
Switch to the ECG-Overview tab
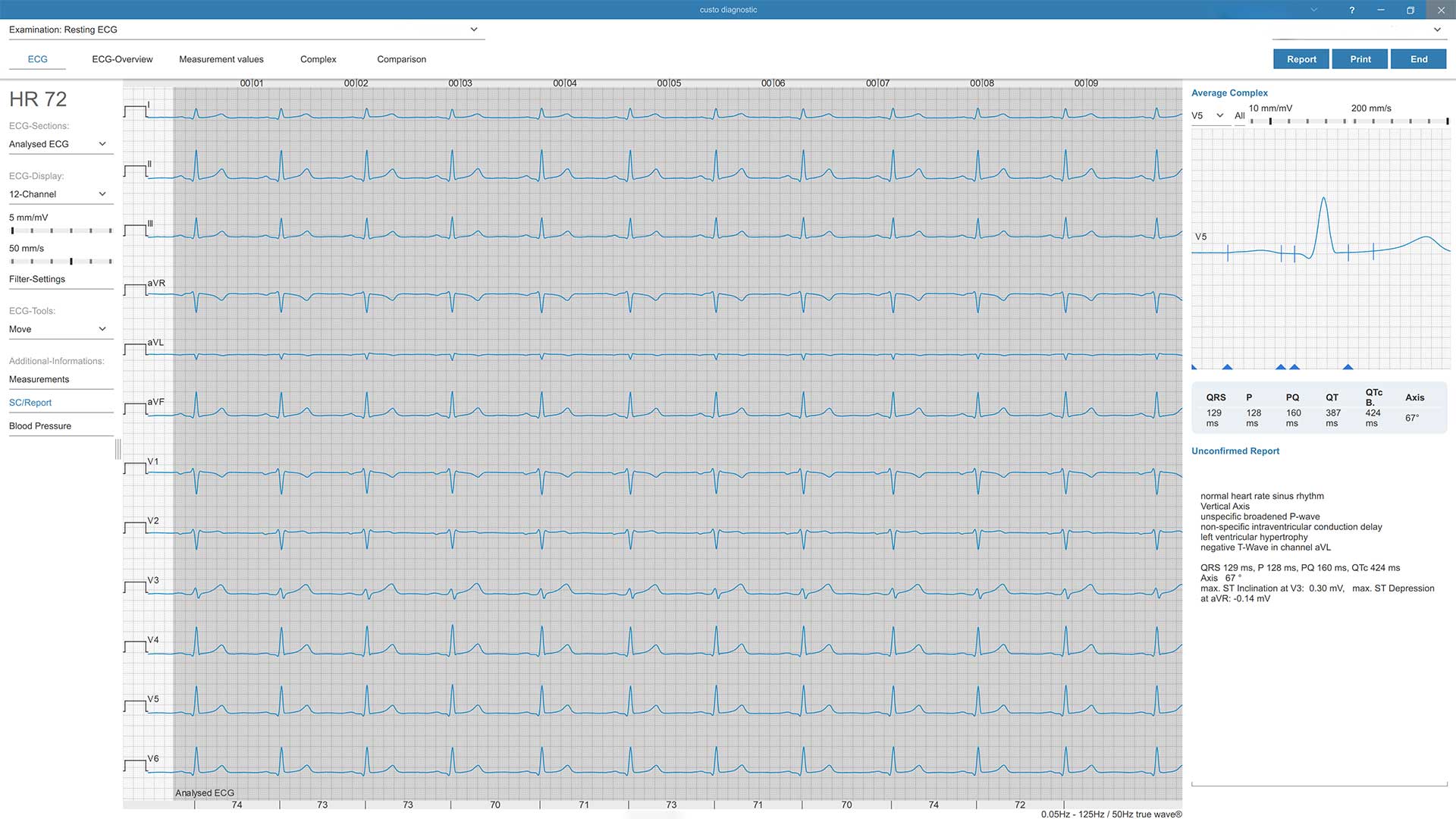122,59
